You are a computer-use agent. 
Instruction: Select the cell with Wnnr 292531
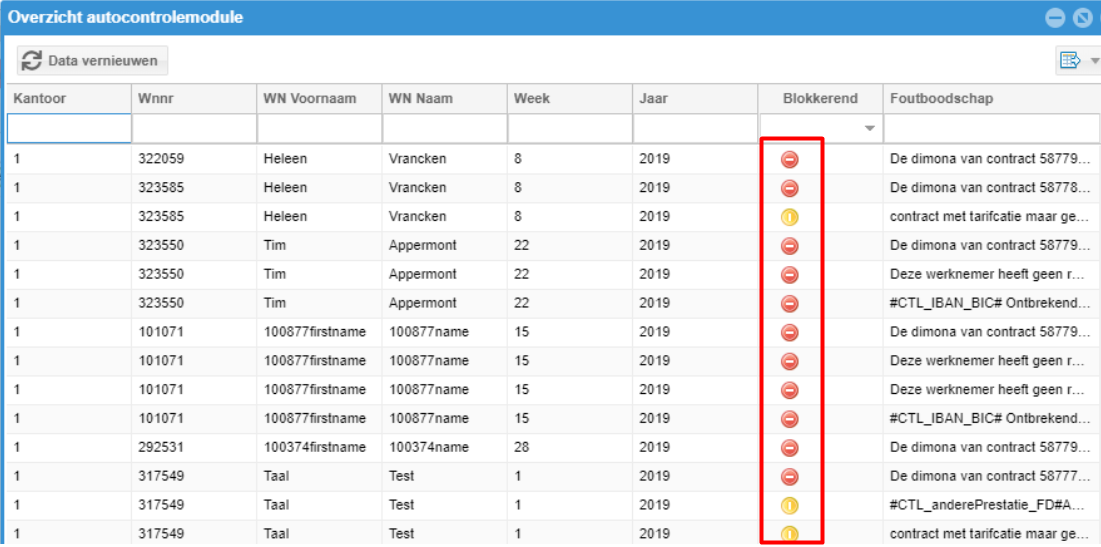pyautogui.click(x=194, y=447)
